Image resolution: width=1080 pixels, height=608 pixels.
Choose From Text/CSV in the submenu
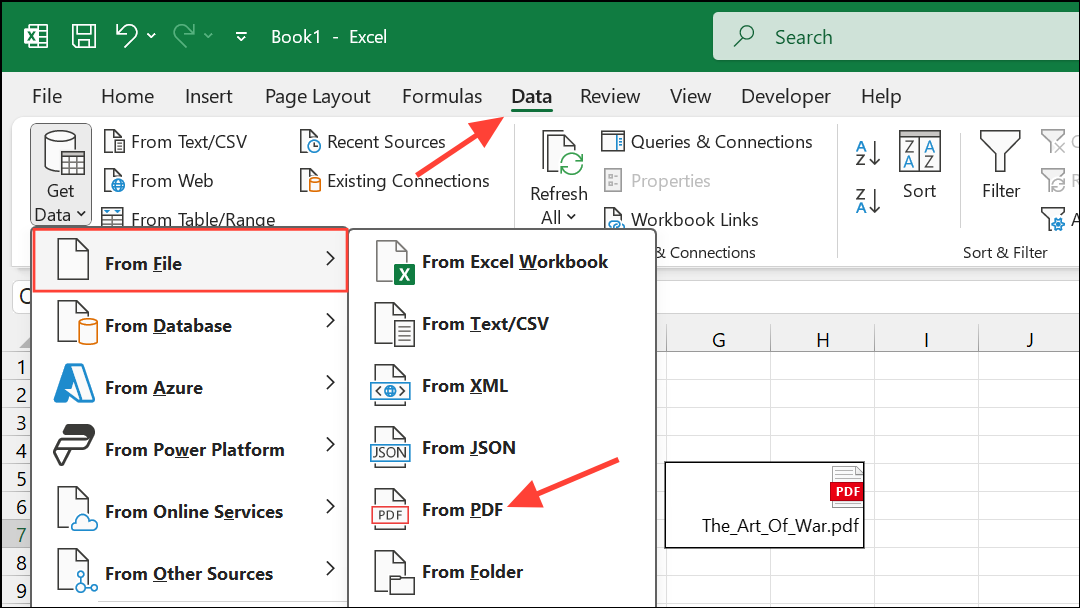coord(502,324)
